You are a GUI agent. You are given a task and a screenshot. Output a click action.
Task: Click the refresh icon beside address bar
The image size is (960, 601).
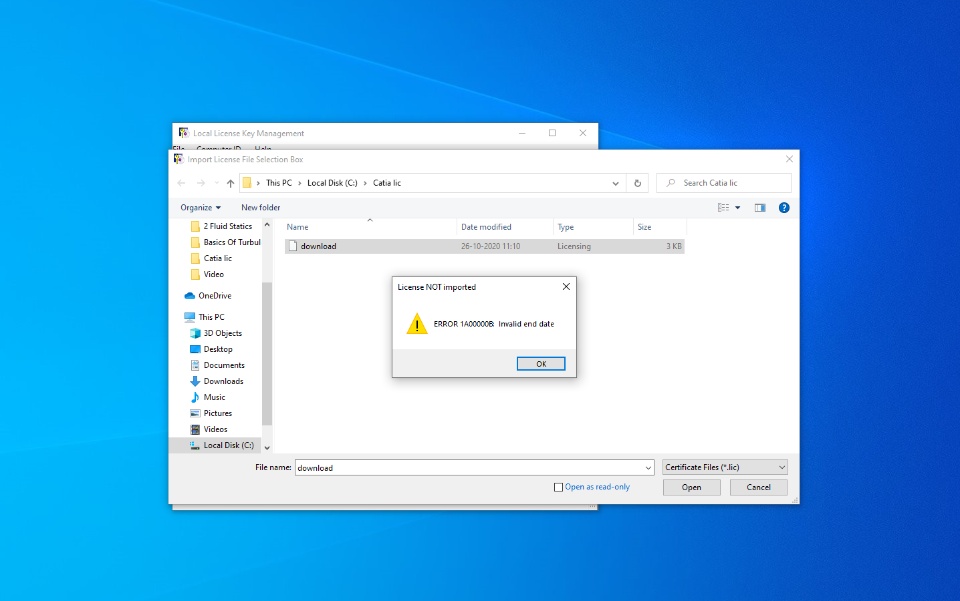[637, 183]
